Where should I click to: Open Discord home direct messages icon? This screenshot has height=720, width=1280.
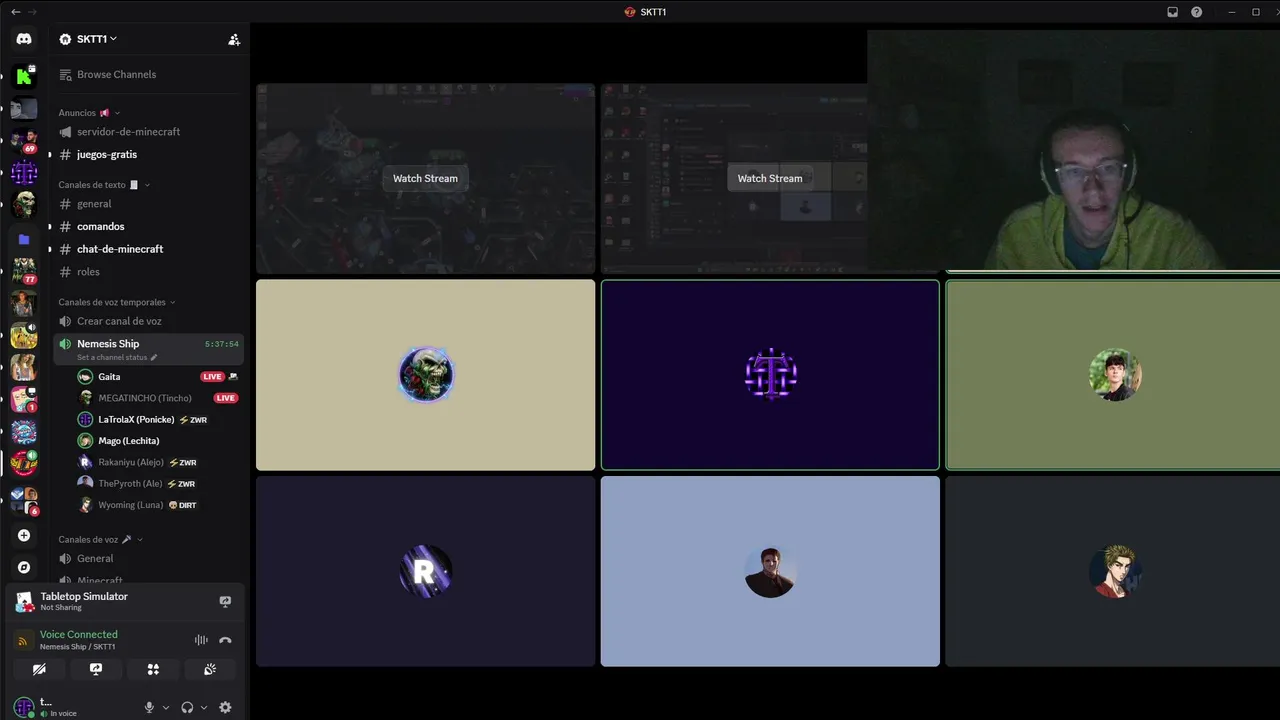(24, 39)
